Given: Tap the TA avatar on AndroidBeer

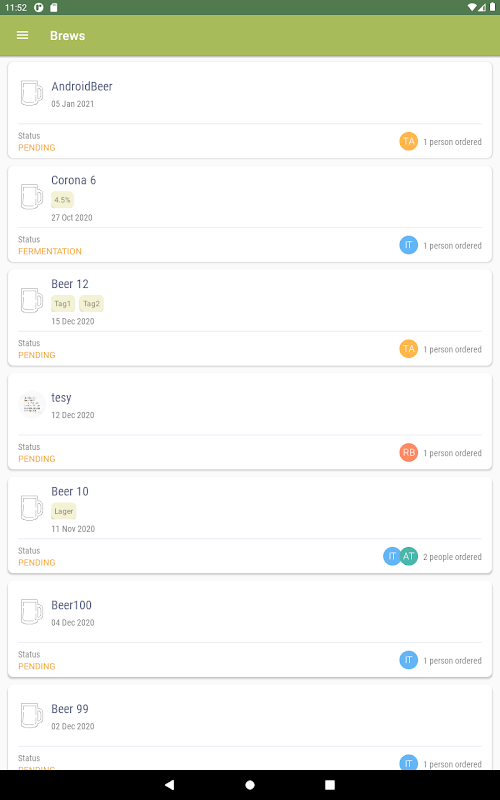Looking at the screenshot, I should tap(408, 141).
